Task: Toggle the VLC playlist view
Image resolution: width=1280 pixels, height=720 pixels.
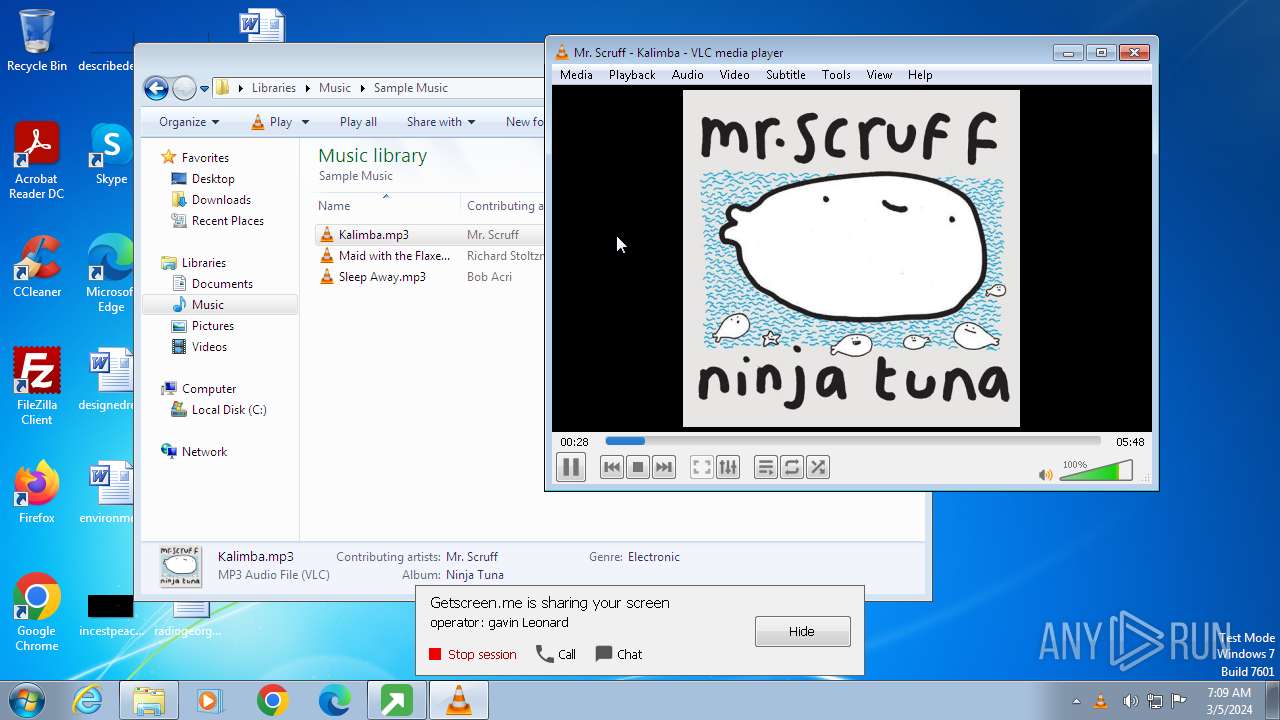Action: tap(766, 467)
